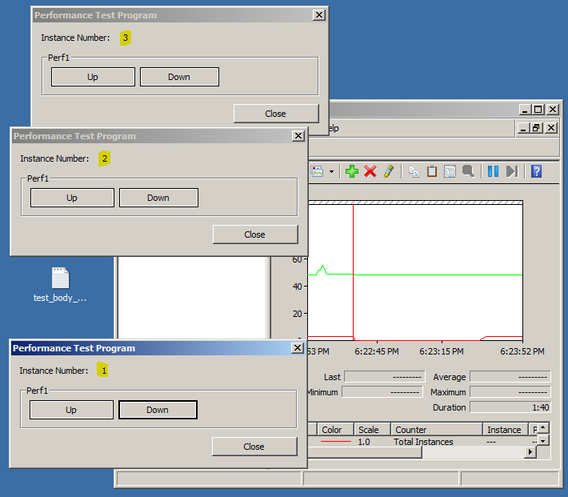Restore the inner monitor child window
The height and width of the screenshot is (497, 568).
click(536, 128)
